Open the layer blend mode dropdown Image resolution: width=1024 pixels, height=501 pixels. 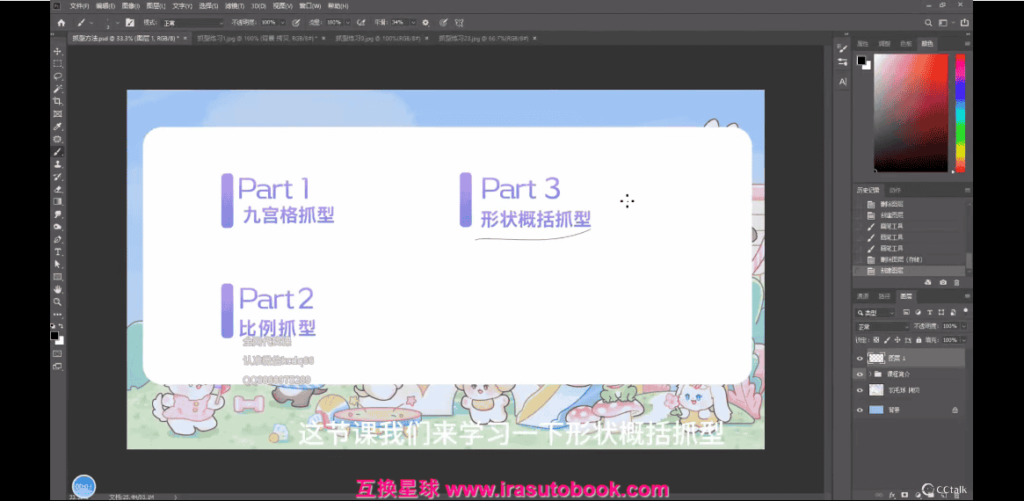(x=882, y=326)
